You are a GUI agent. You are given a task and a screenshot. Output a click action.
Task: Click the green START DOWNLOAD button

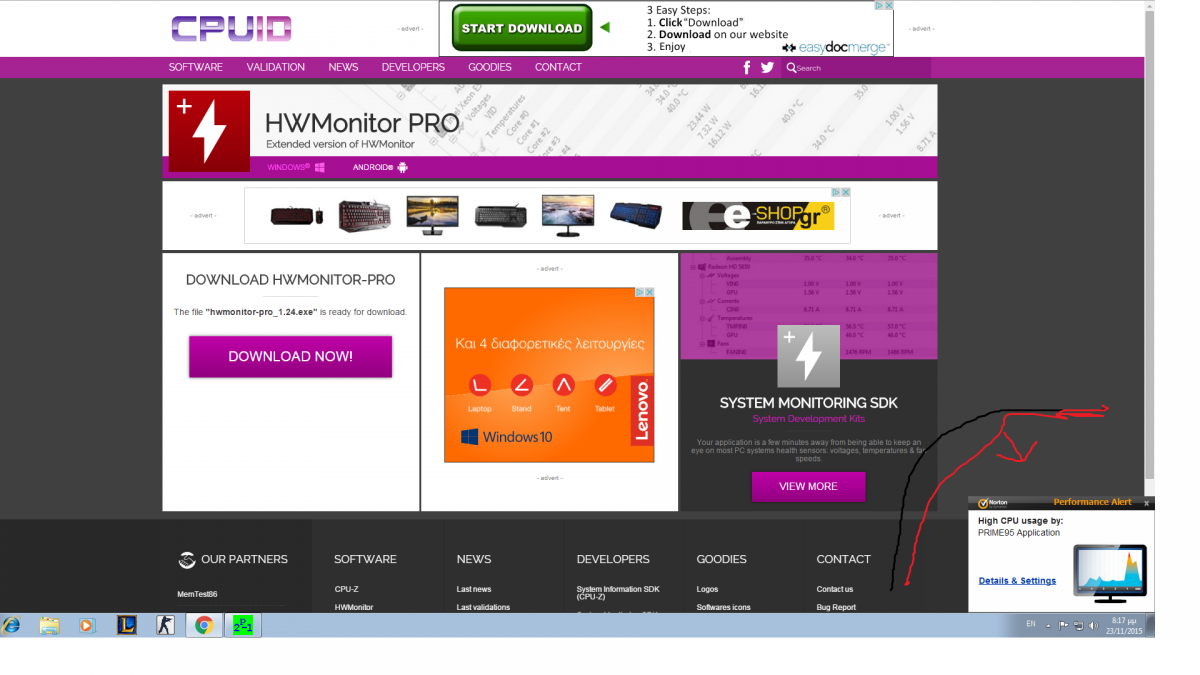click(x=522, y=28)
